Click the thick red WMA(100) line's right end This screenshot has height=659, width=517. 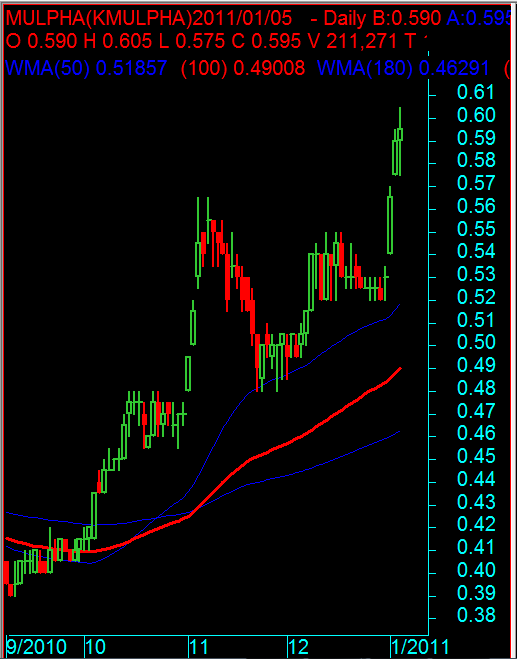[400, 369]
